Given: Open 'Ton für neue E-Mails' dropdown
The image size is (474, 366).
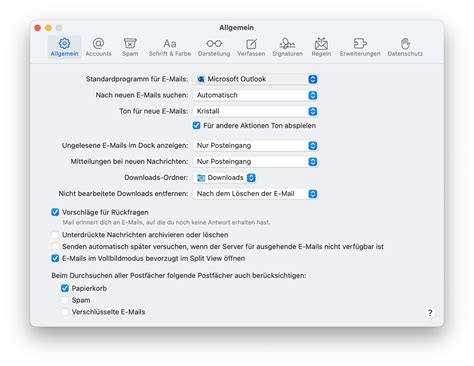Looking at the screenshot, I should (255, 111).
